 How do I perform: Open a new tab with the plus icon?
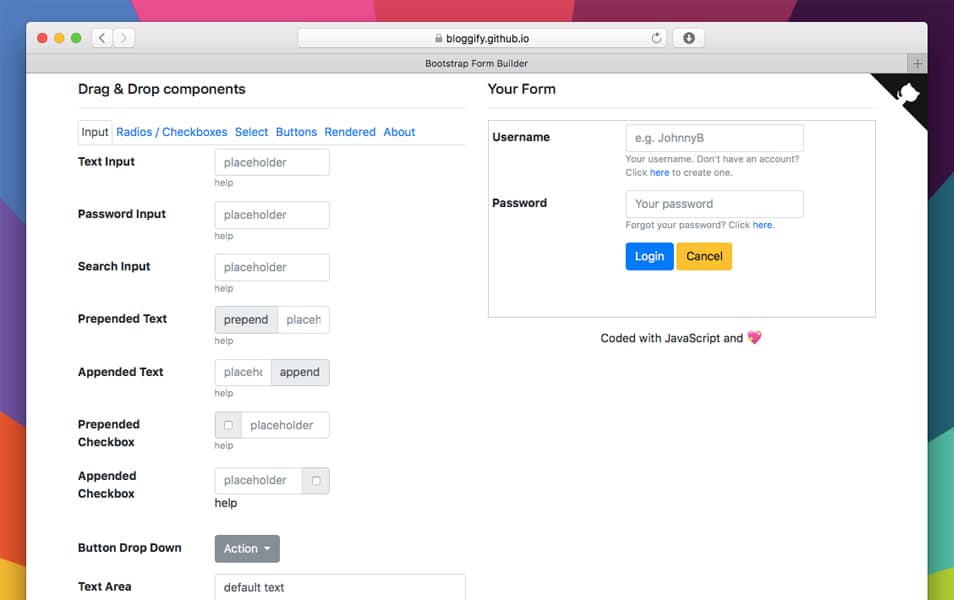[918, 63]
